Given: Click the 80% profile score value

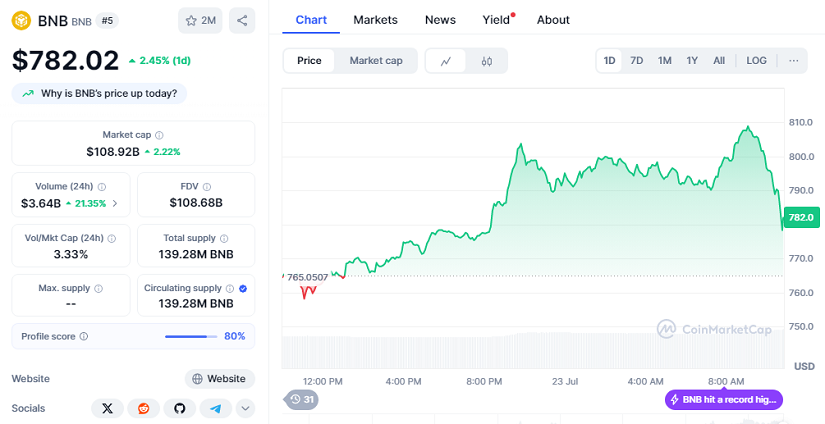Looking at the screenshot, I should [235, 336].
